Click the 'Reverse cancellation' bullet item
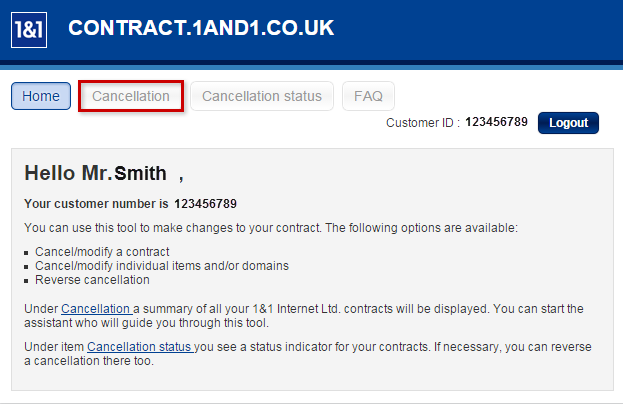The height and width of the screenshot is (404, 623). pos(92,279)
